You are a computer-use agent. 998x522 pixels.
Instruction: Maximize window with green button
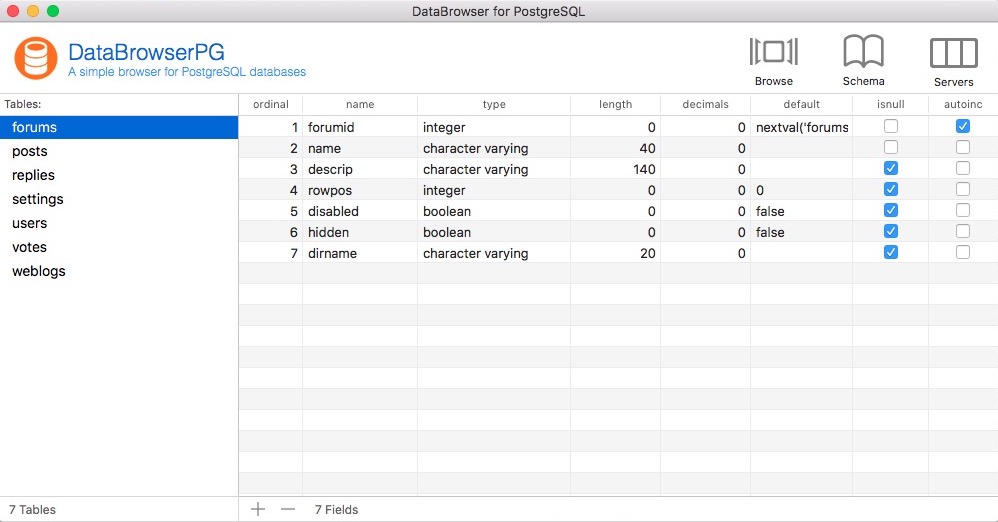point(53,11)
